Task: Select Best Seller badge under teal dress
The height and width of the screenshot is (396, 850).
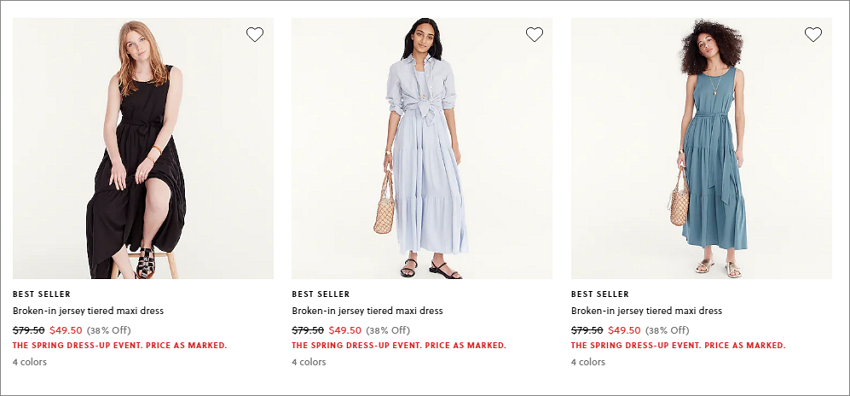Action: [600, 294]
